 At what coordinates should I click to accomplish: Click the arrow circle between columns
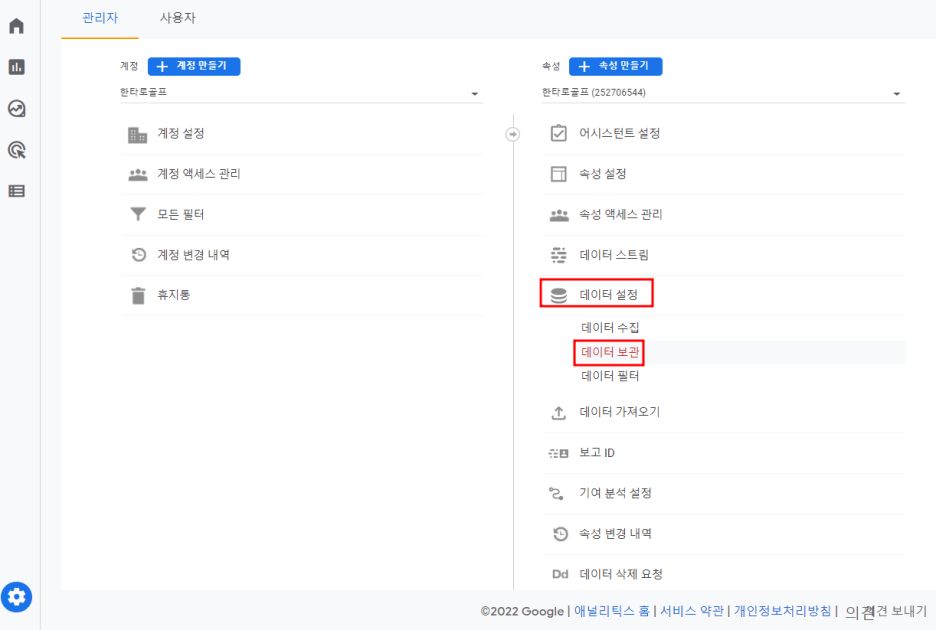(512, 134)
